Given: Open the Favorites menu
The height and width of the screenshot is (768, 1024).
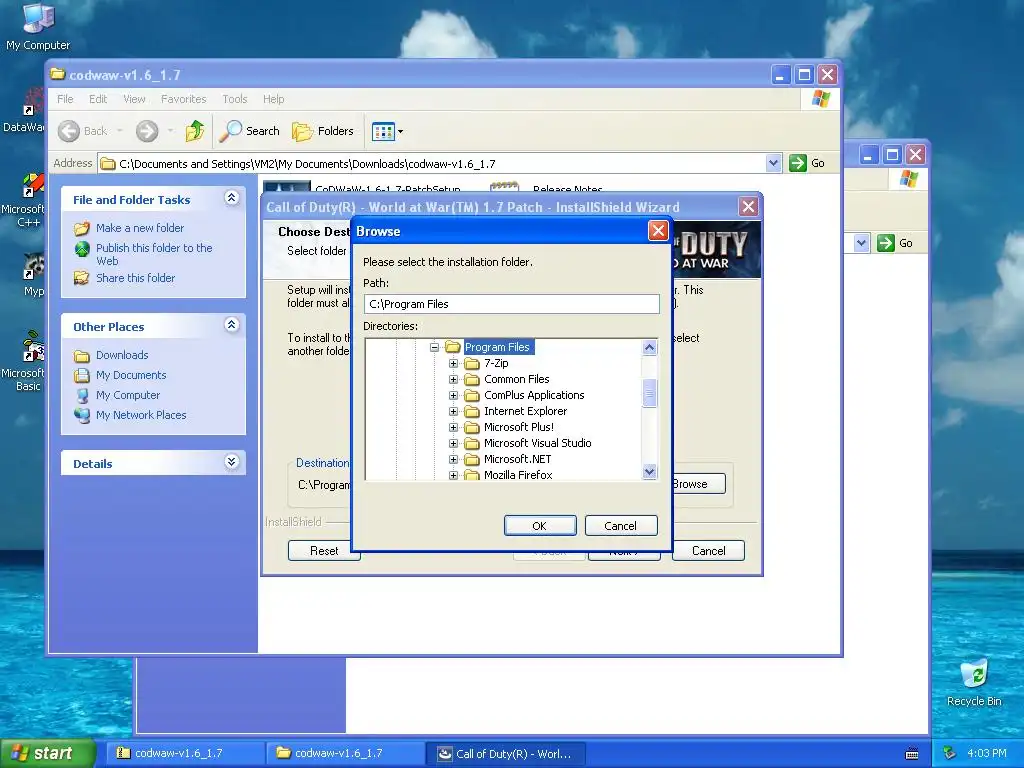Looking at the screenshot, I should (184, 99).
